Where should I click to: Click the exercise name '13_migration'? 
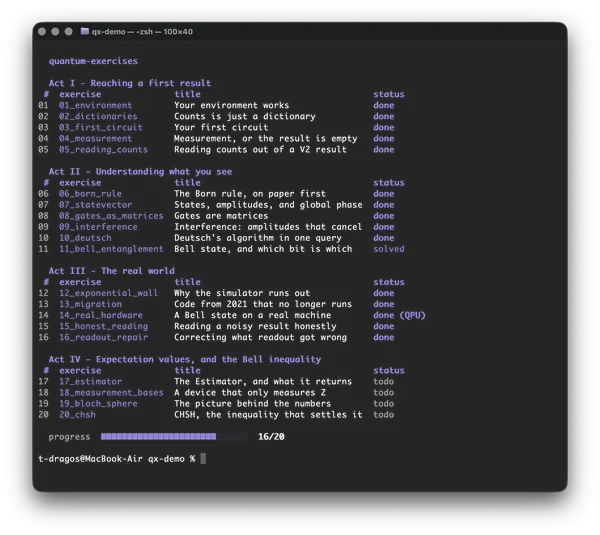click(90, 304)
